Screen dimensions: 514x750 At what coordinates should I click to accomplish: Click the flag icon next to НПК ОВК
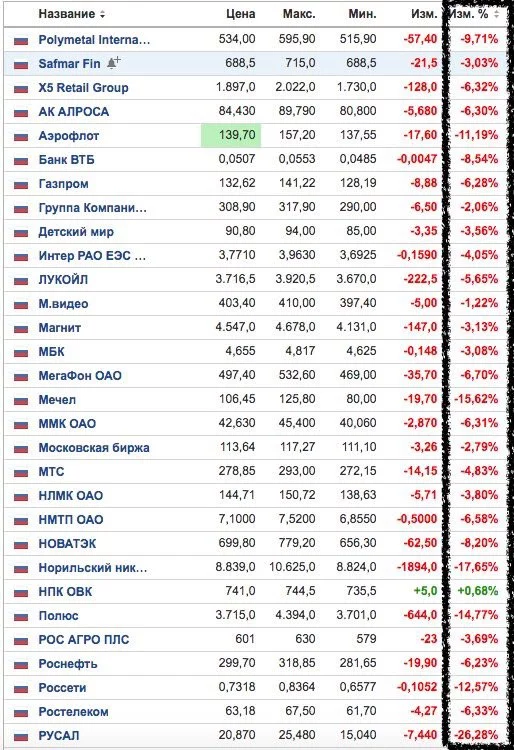(21, 593)
